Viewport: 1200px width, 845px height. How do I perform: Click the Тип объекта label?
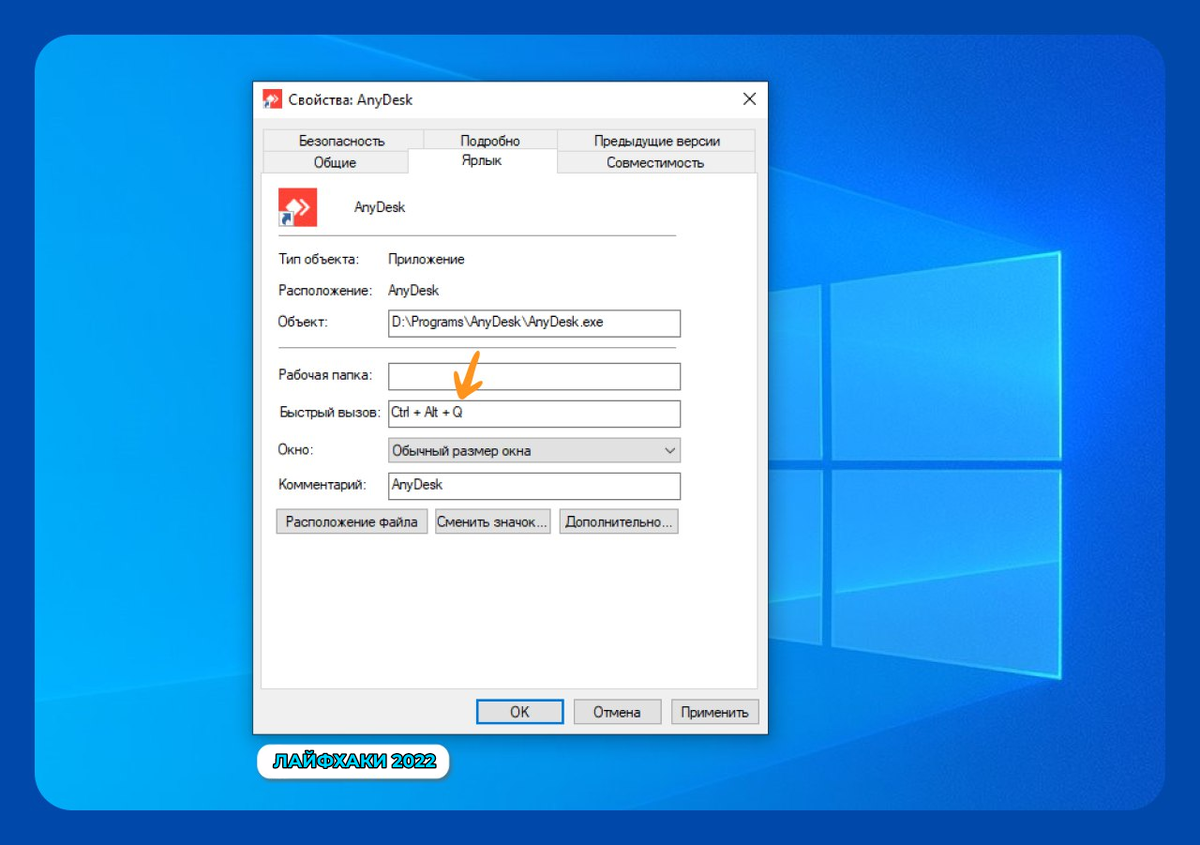[x=318, y=259]
